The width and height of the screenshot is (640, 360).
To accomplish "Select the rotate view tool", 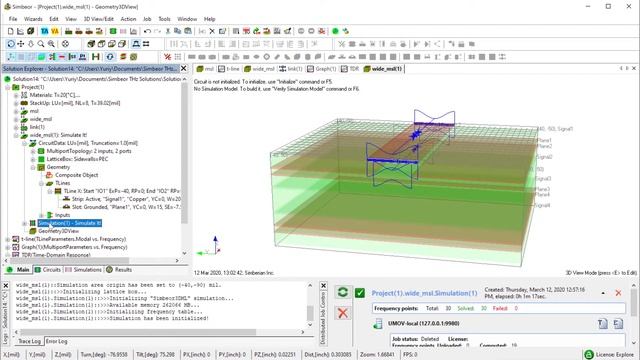I will 11,44.
